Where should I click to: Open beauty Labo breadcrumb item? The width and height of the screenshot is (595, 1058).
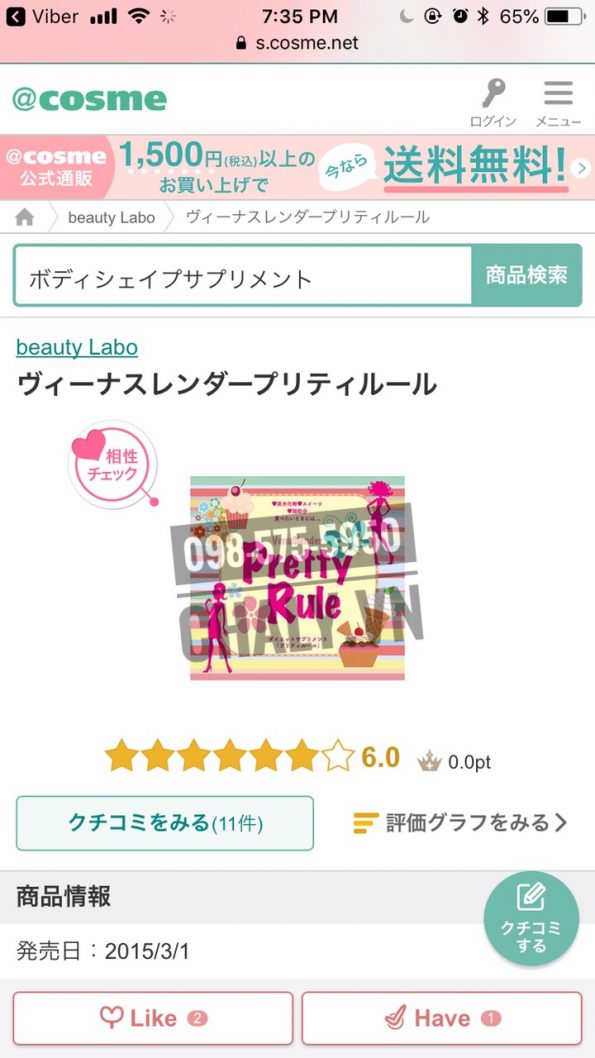111,217
